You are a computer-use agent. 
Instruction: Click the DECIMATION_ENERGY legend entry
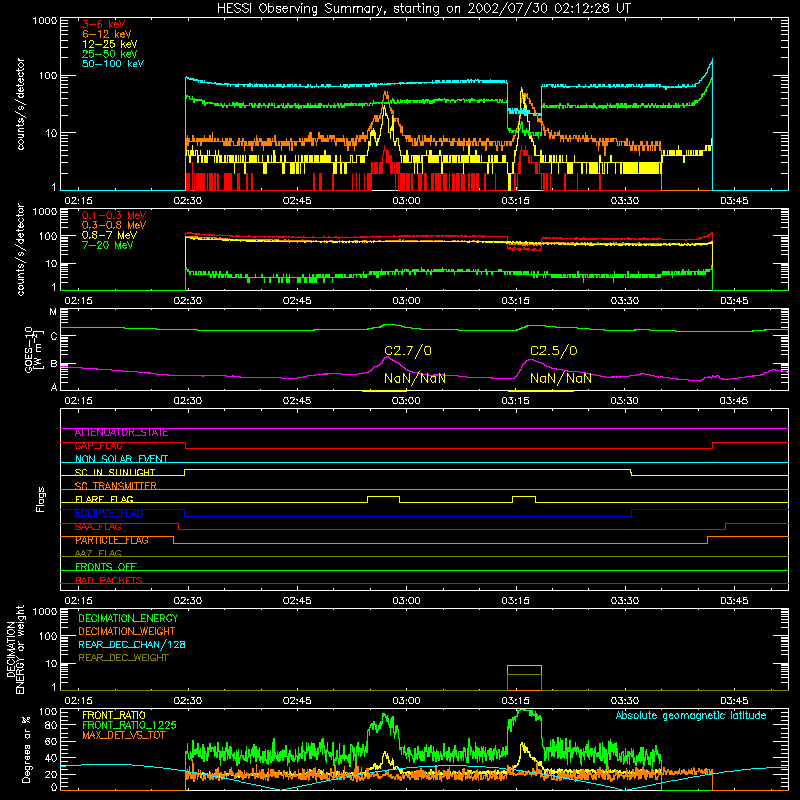pos(128,618)
